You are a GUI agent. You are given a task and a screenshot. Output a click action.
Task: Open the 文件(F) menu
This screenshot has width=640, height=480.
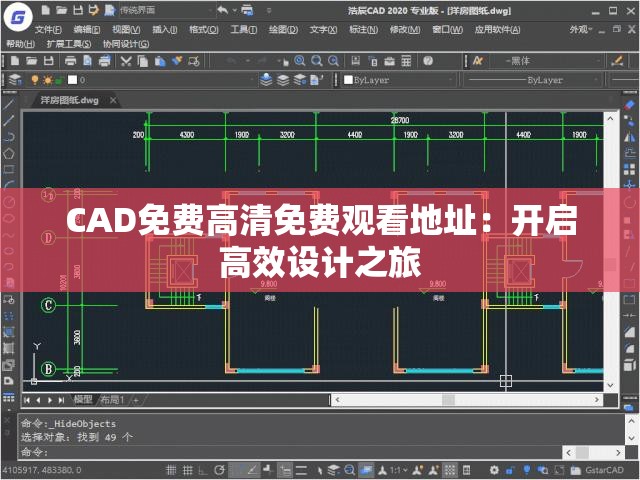point(48,29)
